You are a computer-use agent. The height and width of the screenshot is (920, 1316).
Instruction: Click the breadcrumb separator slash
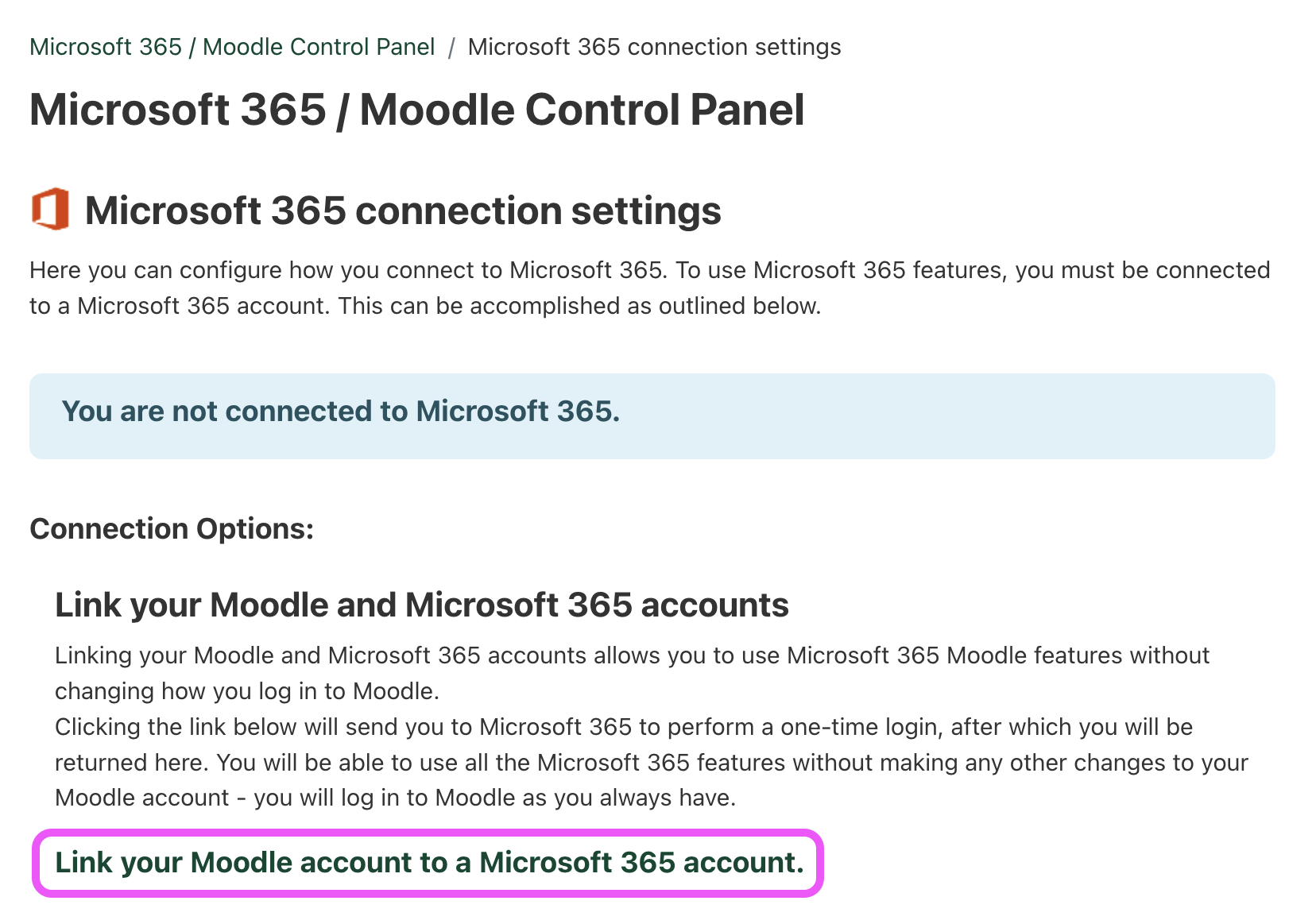(451, 47)
